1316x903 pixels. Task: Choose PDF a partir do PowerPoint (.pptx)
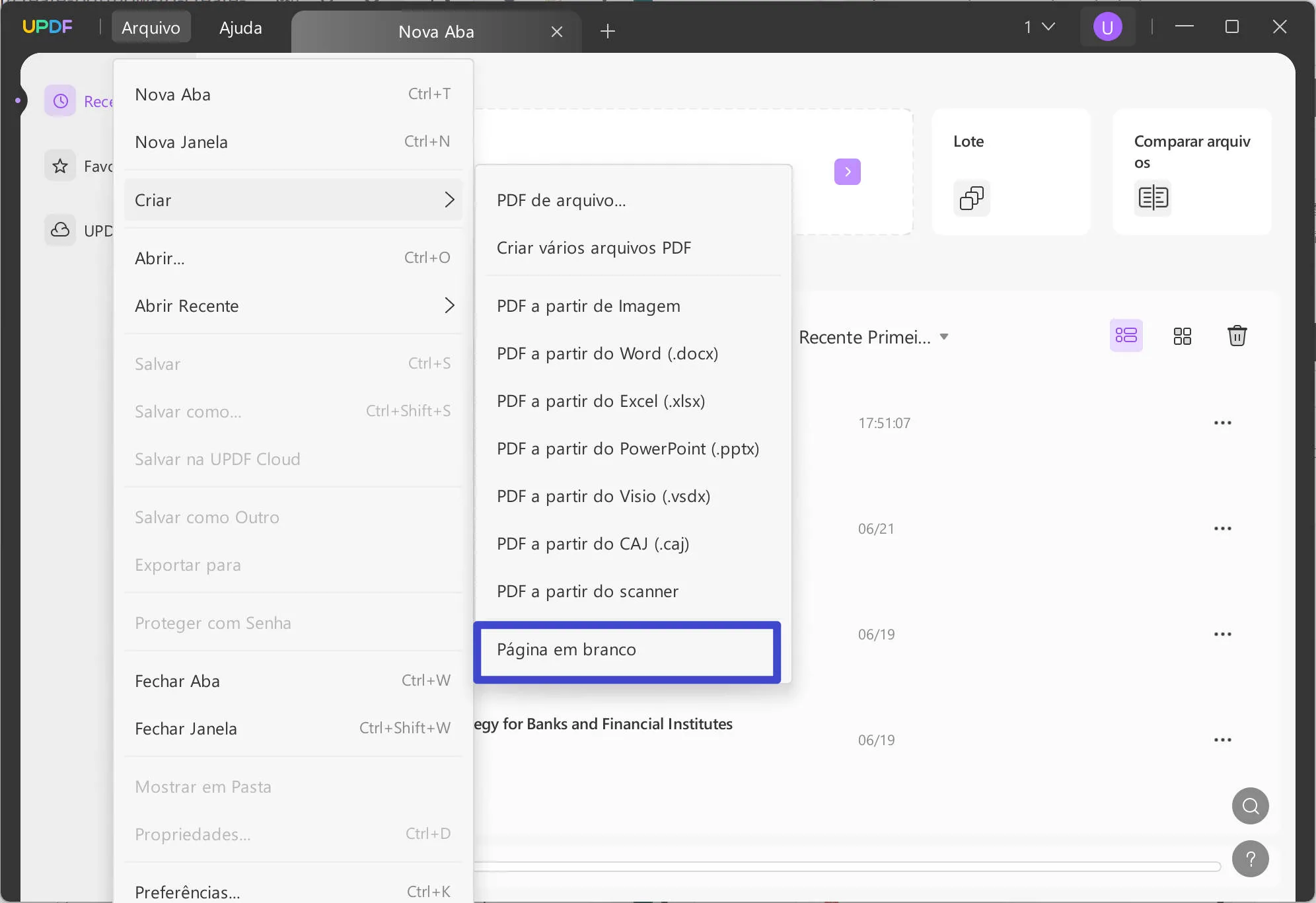tap(633, 449)
